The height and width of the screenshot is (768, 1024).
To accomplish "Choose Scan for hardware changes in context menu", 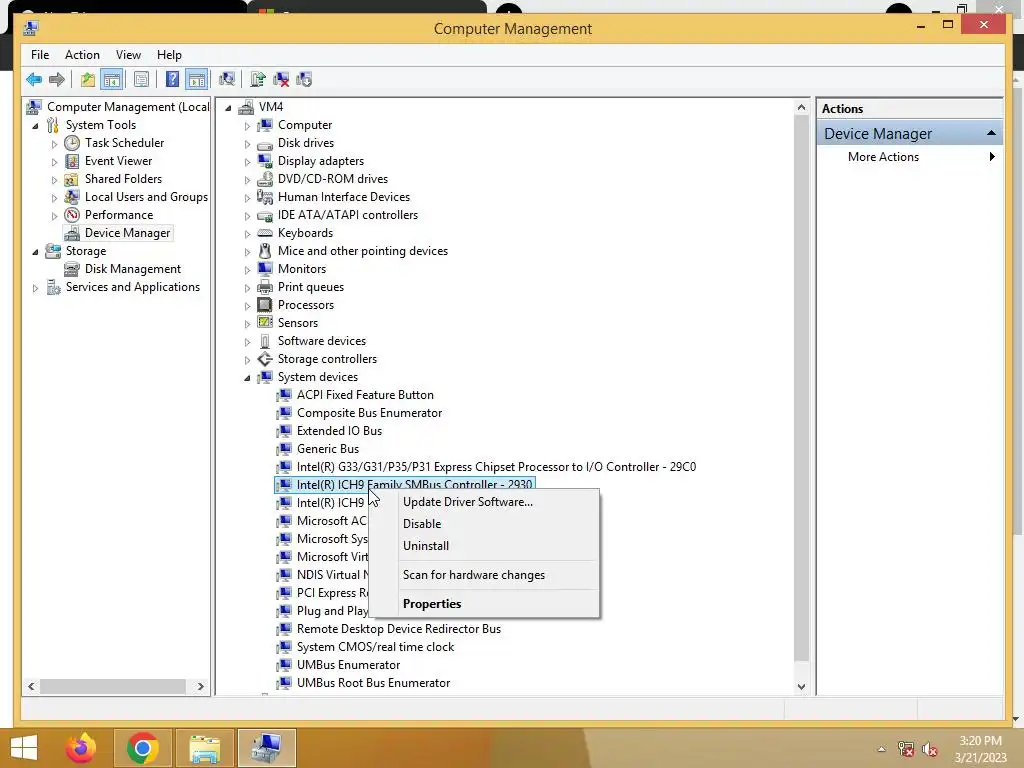I will tap(473, 575).
